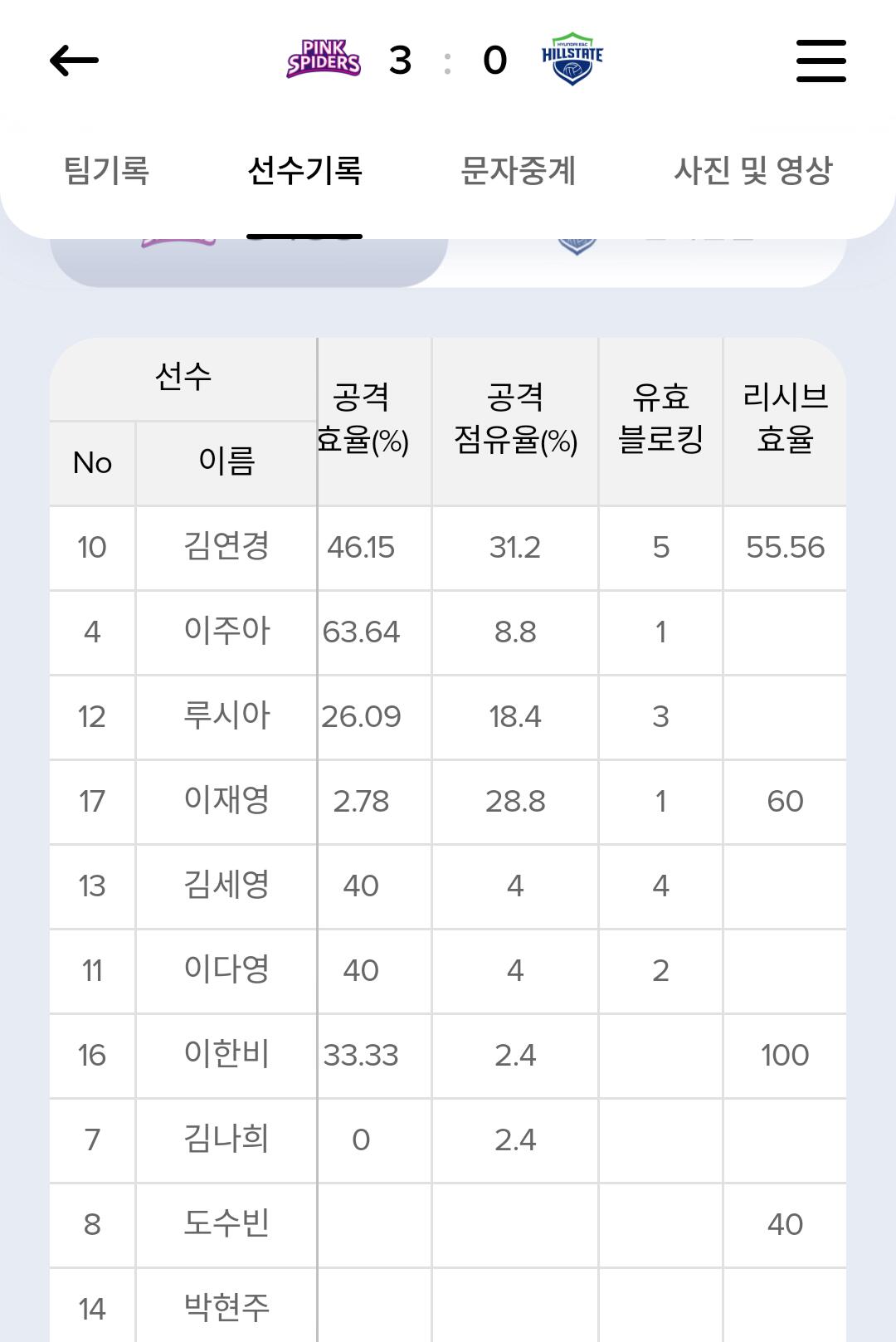896x1342 pixels.
Task: Click the 공격 점유율(%) column header
Action: tap(515, 419)
